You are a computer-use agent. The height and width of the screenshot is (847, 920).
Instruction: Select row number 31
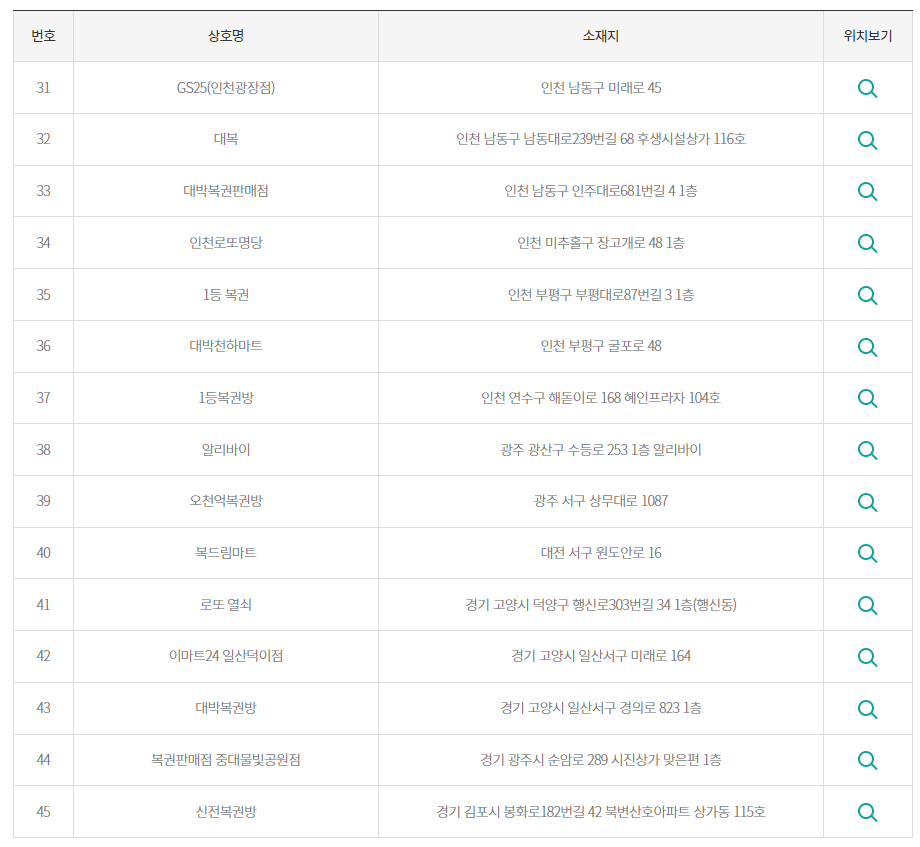43,88
